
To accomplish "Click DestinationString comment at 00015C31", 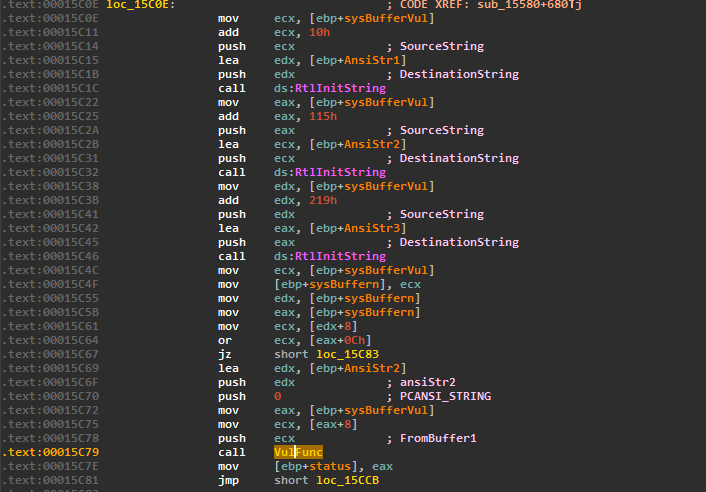I will click(459, 158).
